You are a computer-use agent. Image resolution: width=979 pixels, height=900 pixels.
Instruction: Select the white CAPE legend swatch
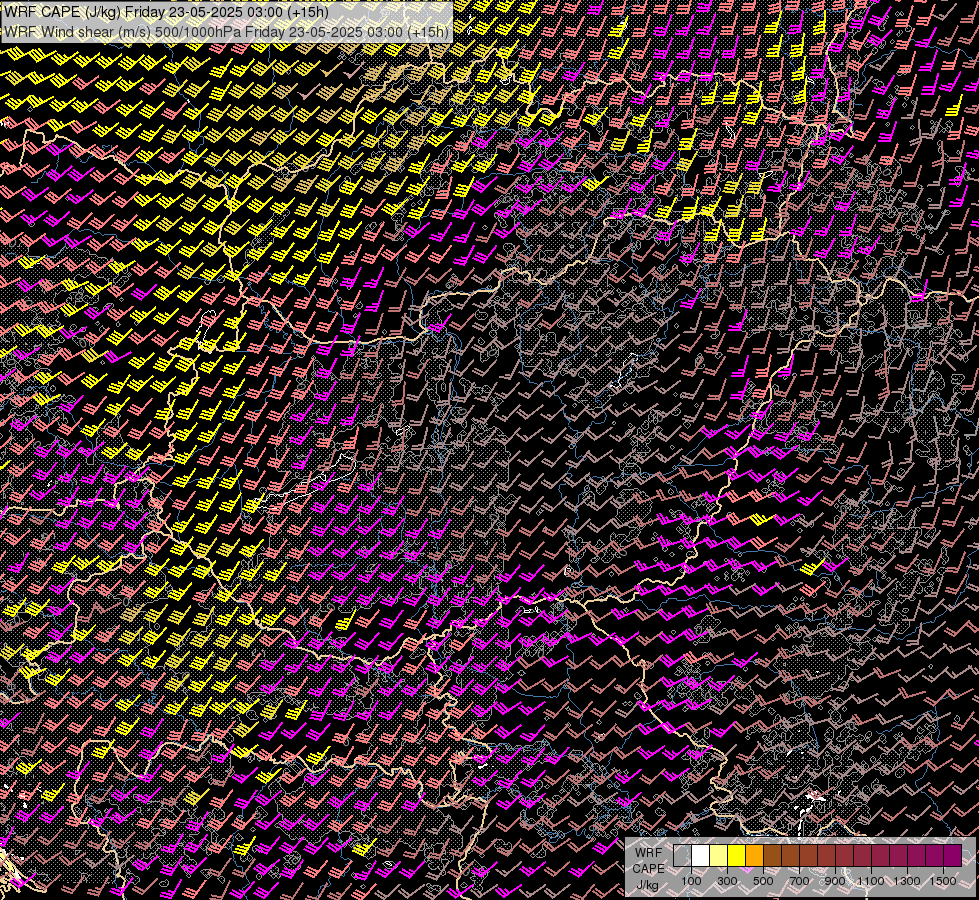point(701,855)
